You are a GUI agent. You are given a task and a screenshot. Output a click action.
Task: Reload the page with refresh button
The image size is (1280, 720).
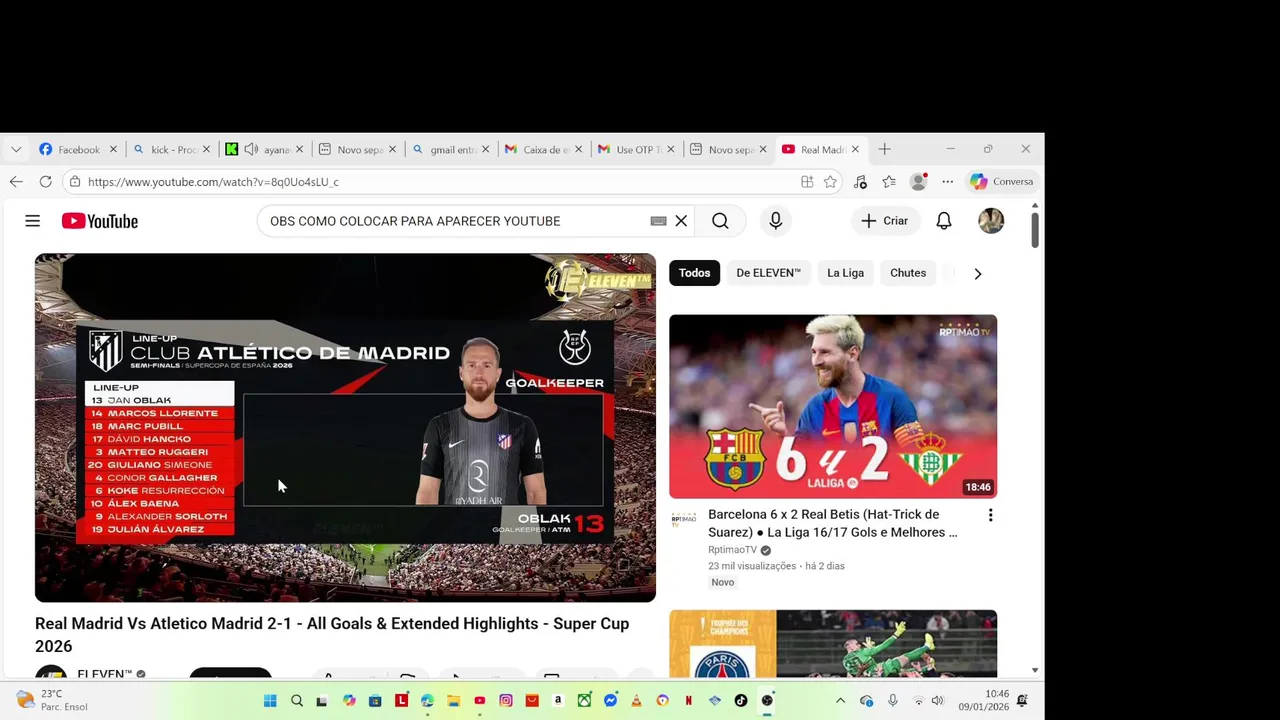coord(46,181)
